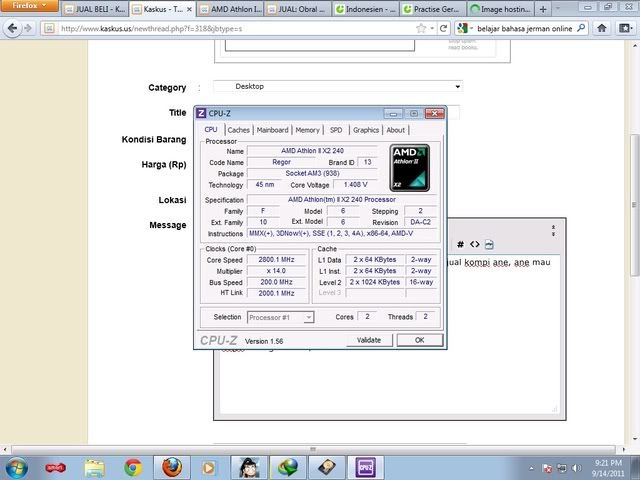Show hidden tray icons arrow
This screenshot has width=640, height=480.
(531, 468)
